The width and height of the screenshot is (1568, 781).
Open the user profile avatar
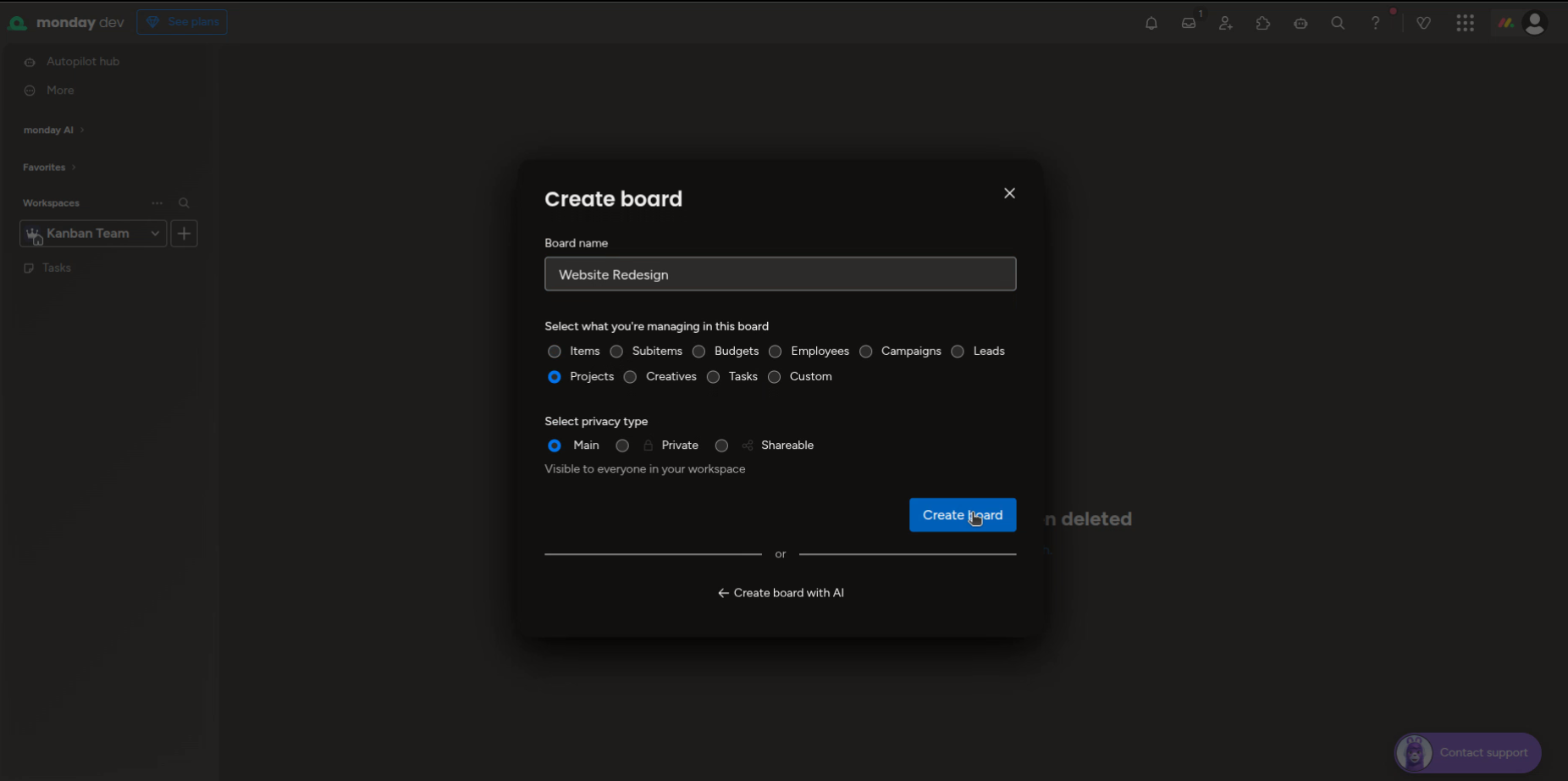[1535, 23]
